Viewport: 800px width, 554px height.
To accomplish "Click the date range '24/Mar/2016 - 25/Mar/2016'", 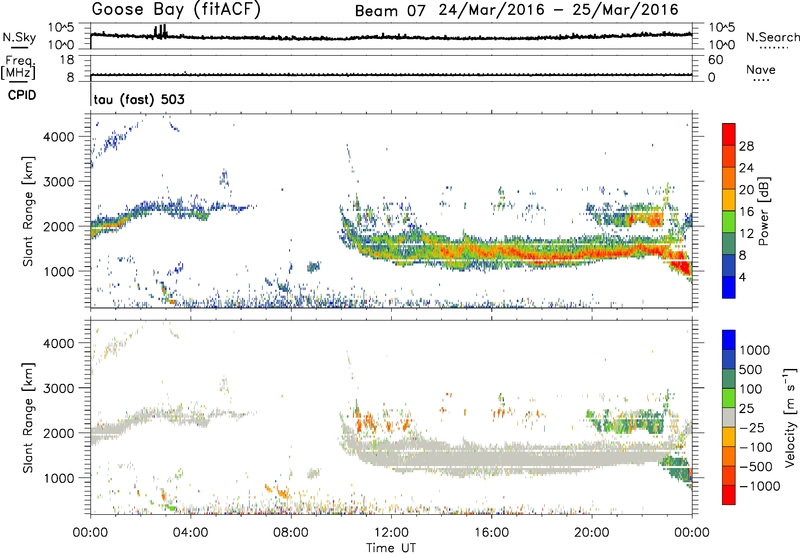I will 559,10.
